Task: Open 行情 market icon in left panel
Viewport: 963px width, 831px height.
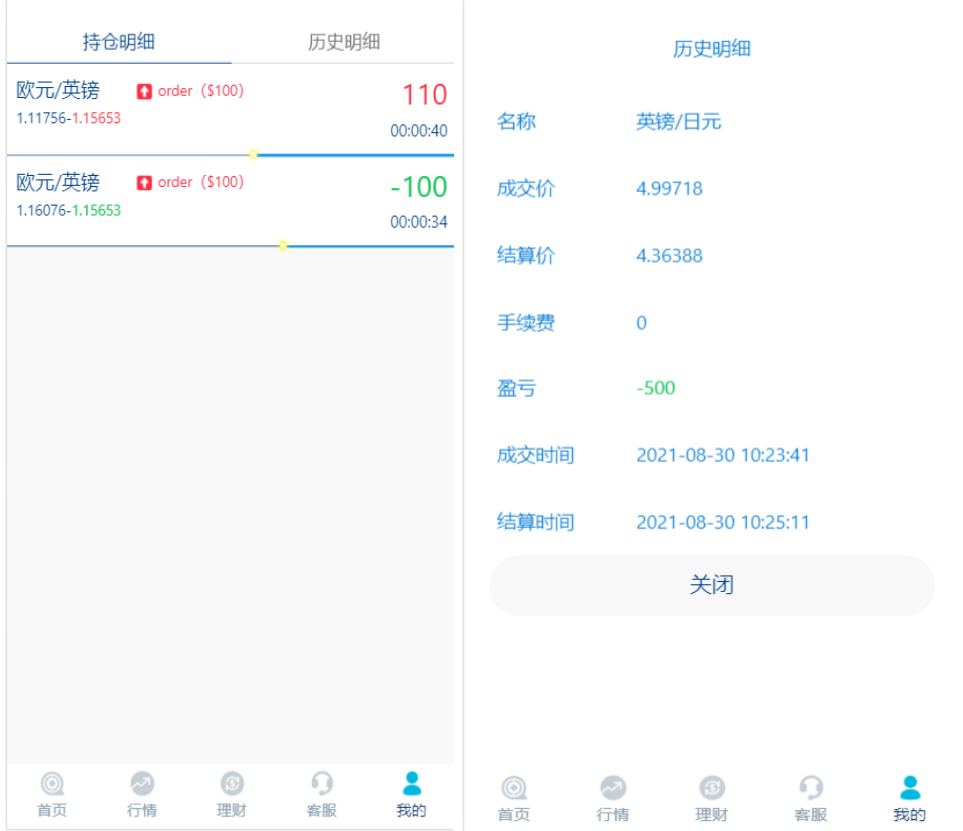Action: (x=142, y=784)
